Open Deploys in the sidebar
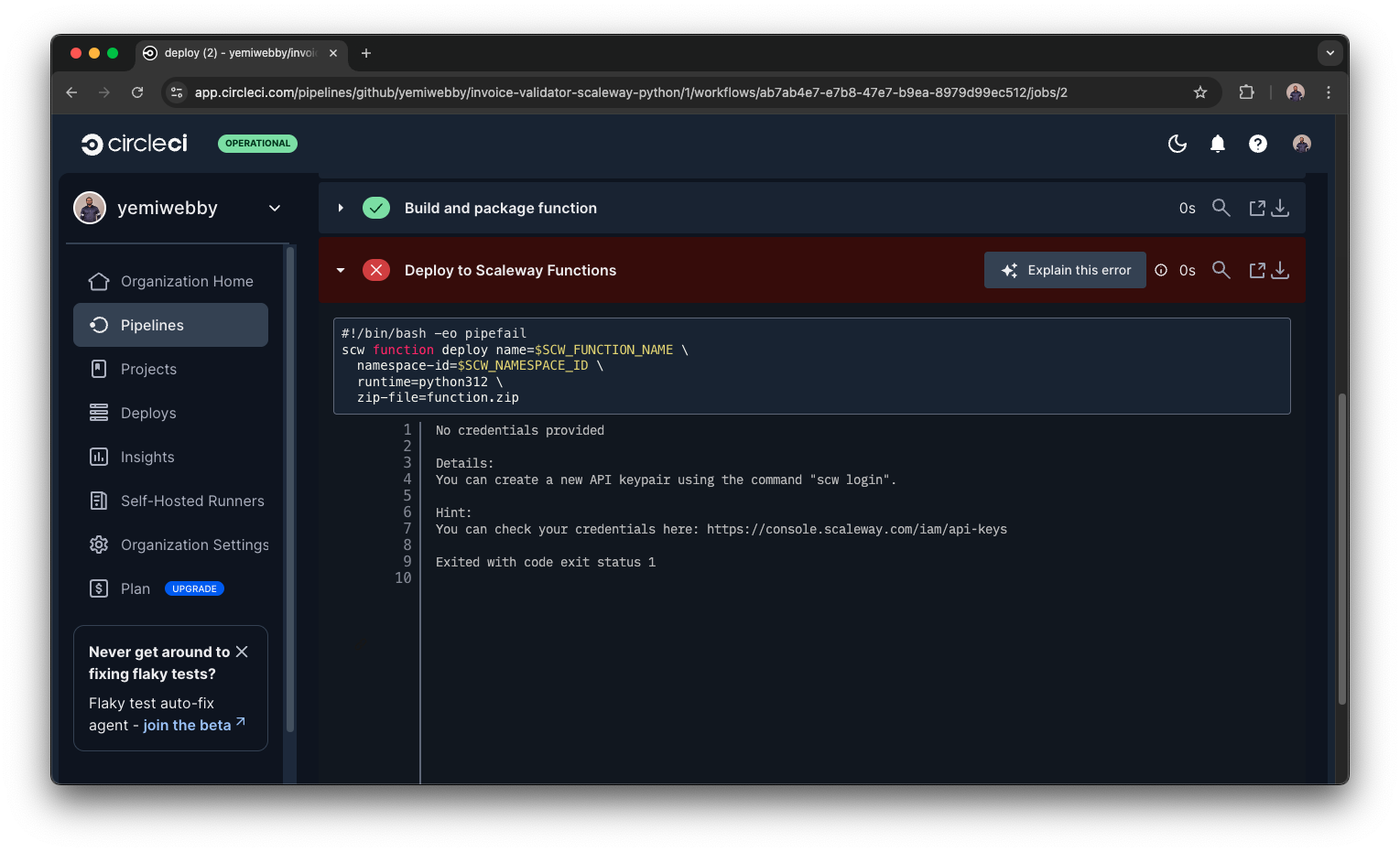The image size is (1400, 852). pos(170,413)
